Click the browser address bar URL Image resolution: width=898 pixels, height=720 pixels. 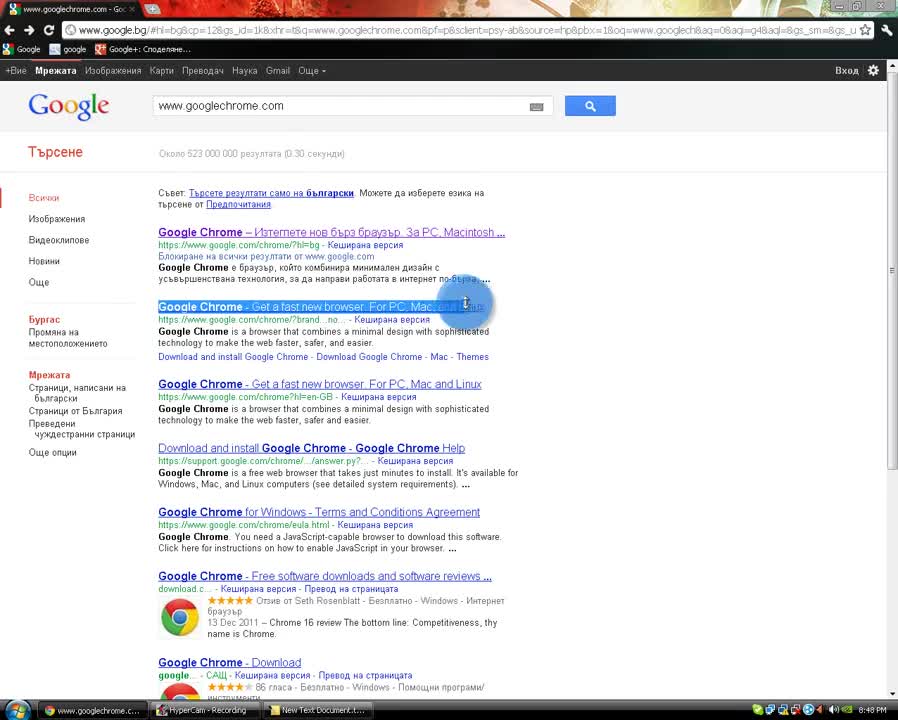click(467, 30)
